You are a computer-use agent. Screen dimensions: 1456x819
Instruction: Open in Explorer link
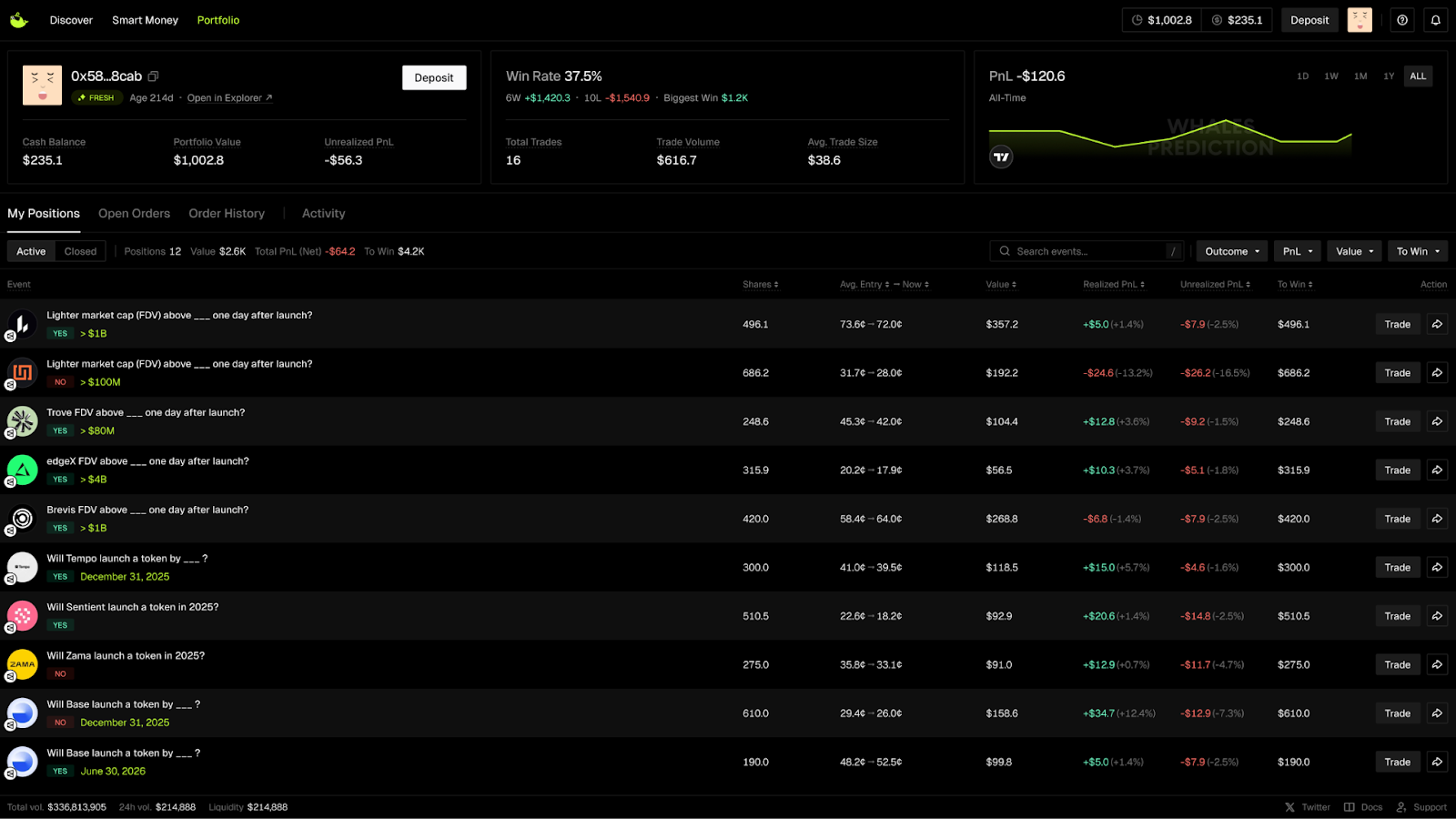(x=229, y=98)
